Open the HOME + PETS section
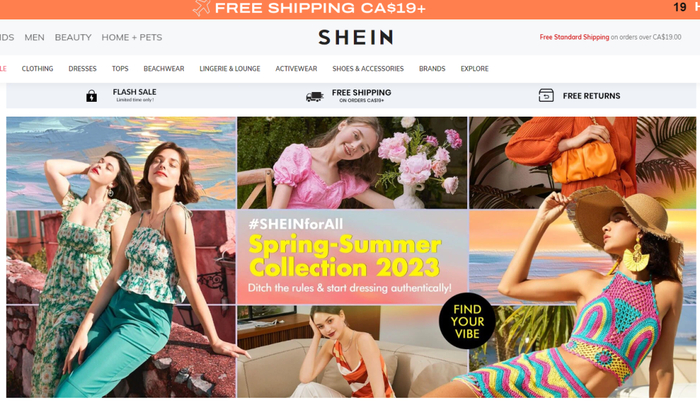 132,37
